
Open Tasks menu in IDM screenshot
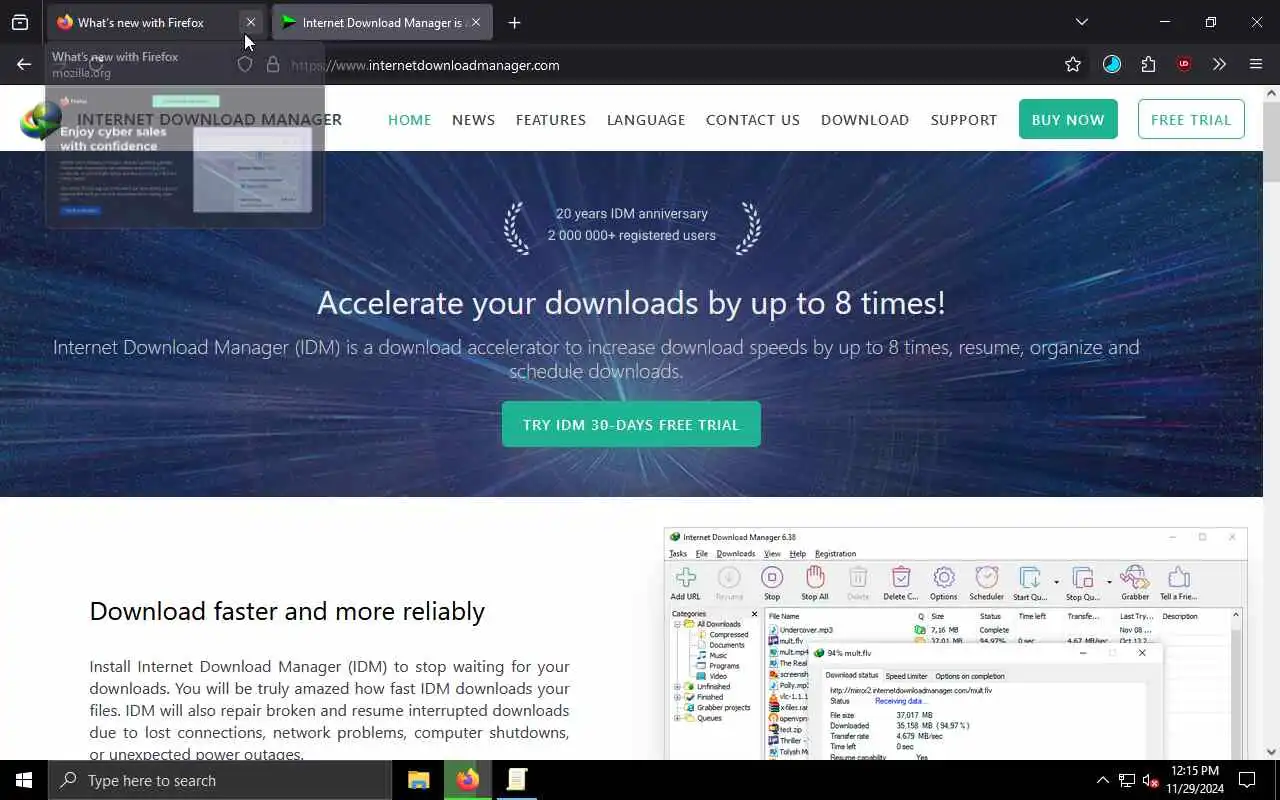[678, 553]
